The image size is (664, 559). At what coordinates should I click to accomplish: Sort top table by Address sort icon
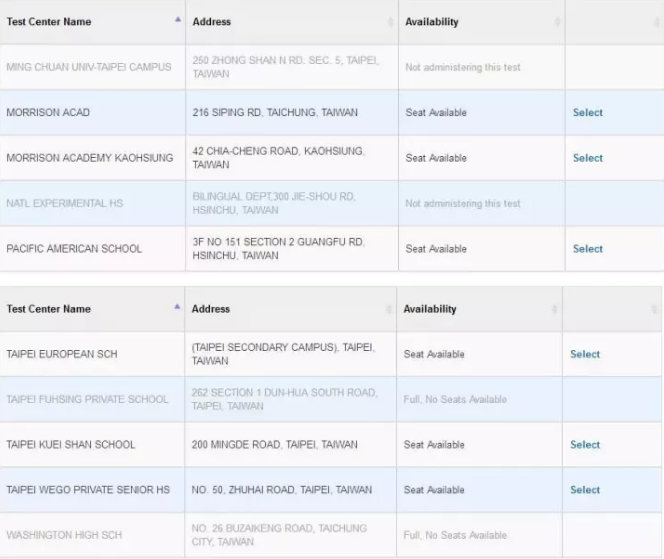coord(390,22)
